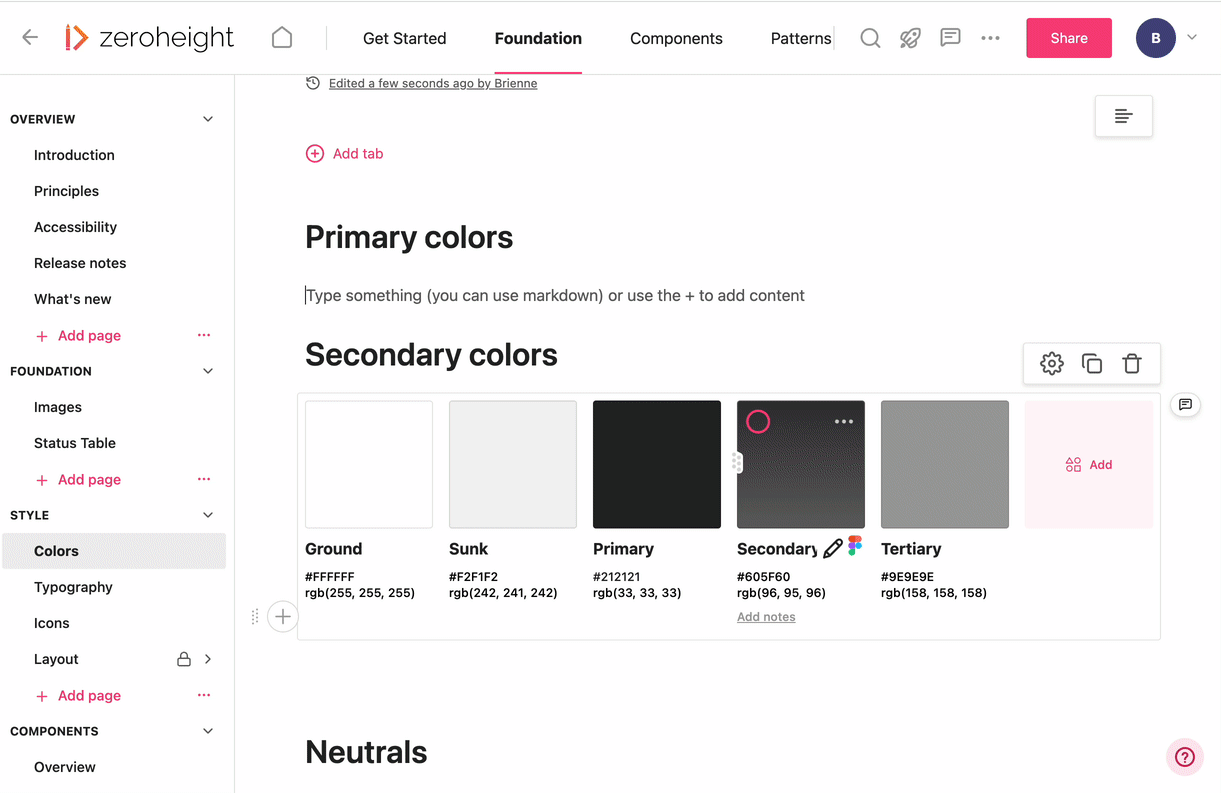Open Overview section three-dot options
The width and height of the screenshot is (1221, 793).
coord(204,335)
